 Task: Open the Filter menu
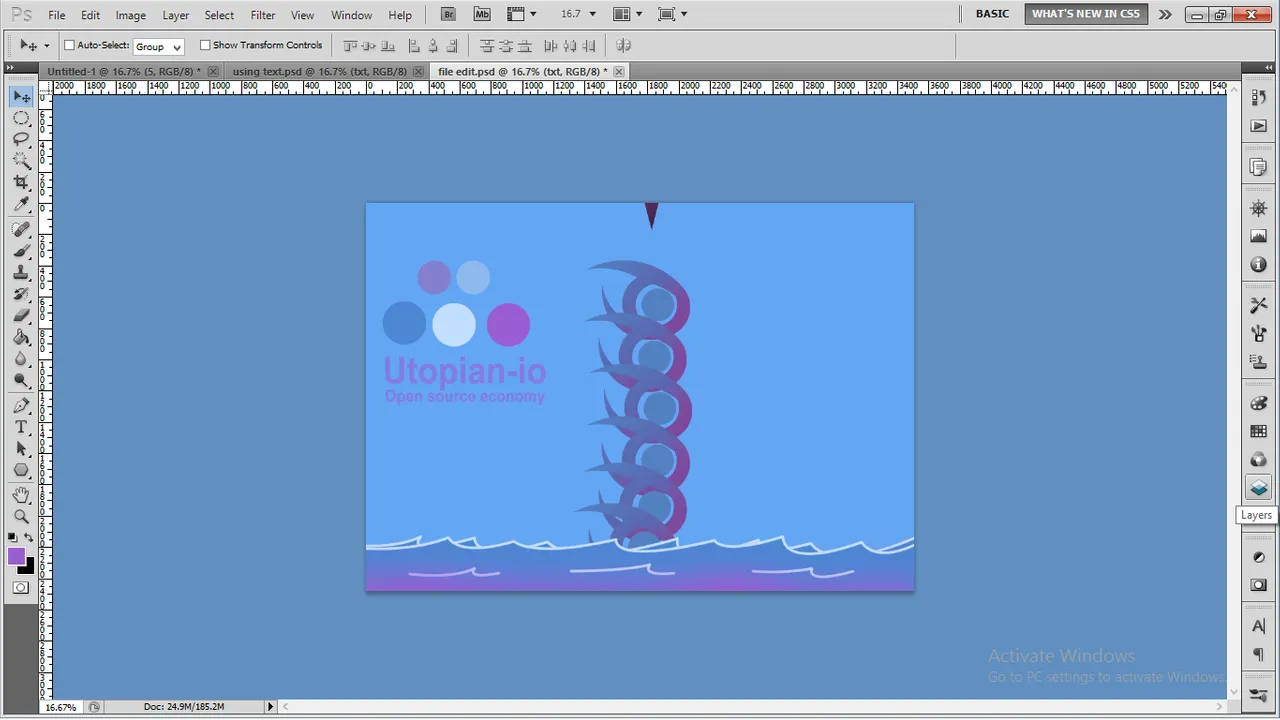(x=263, y=15)
